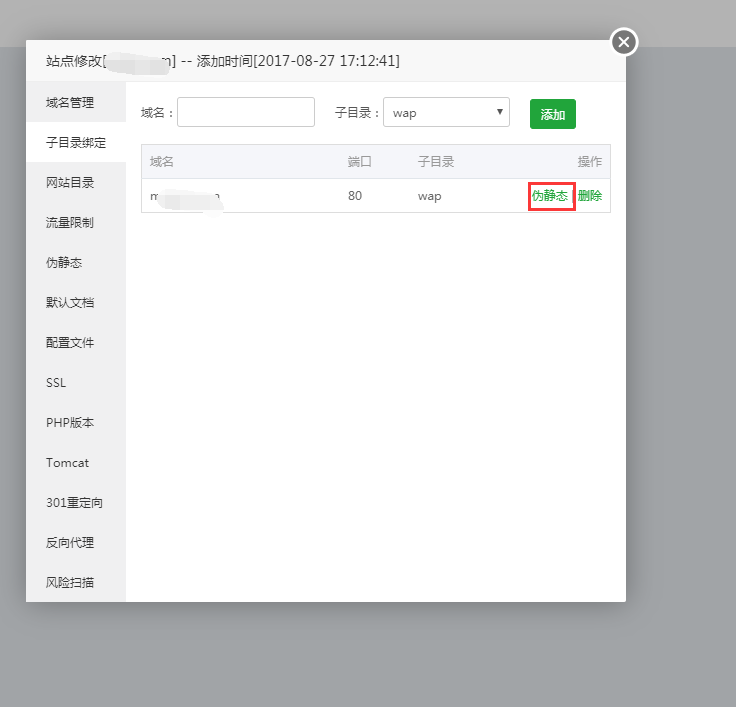Image resolution: width=736 pixels, height=707 pixels.
Task: Close the site modification dialog
Action: coord(624,42)
